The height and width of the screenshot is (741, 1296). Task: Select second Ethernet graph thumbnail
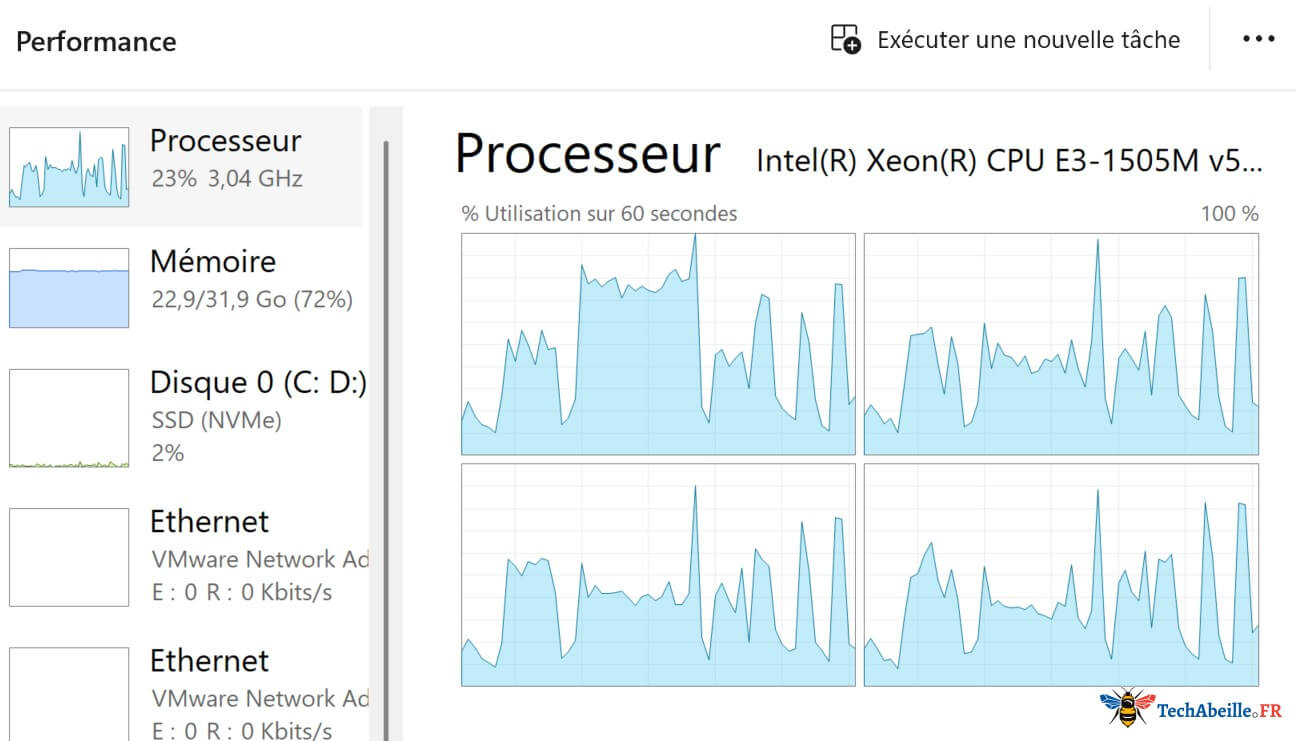[69, 694]
